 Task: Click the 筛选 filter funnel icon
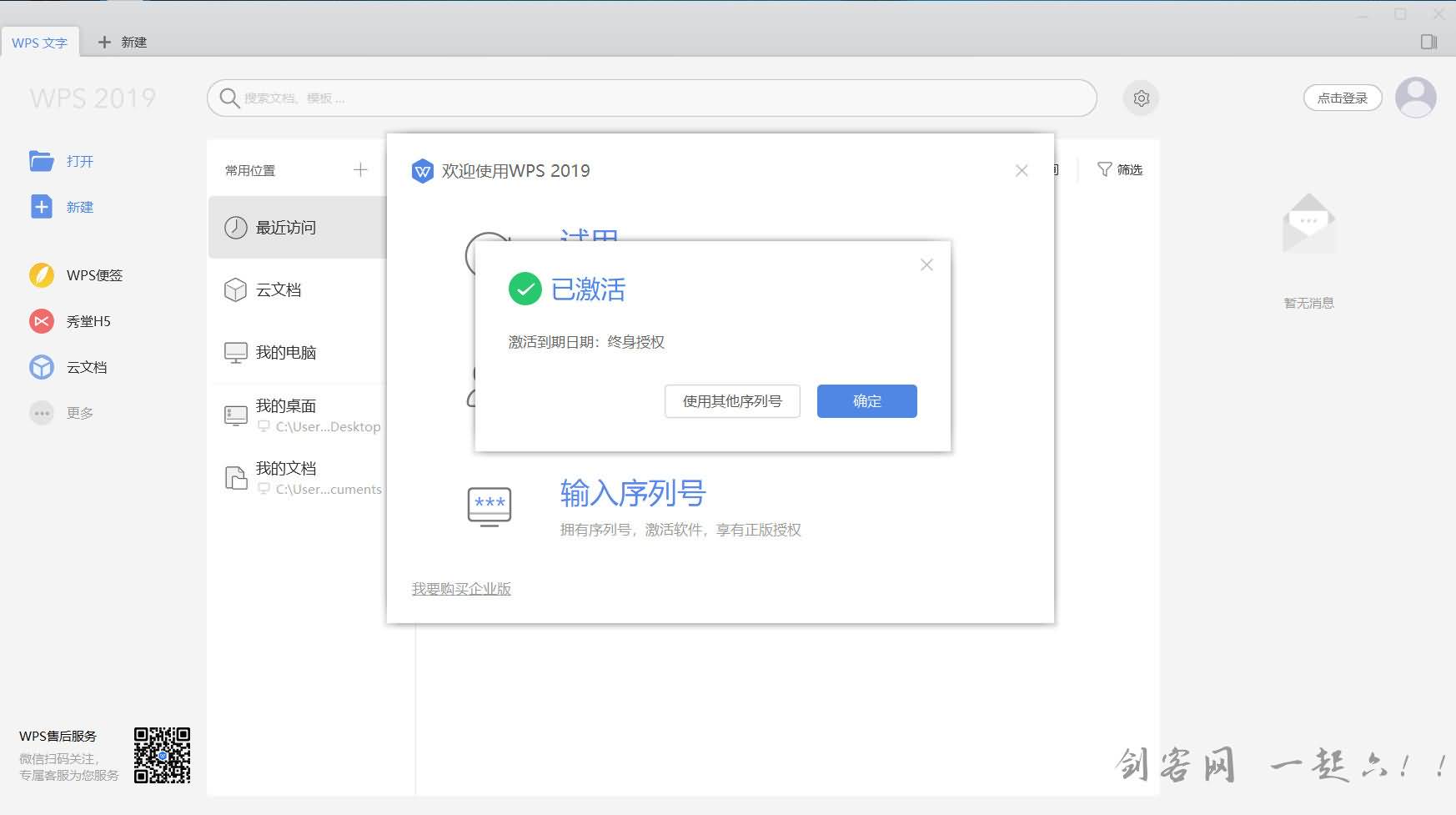[x=1104, y=169]
